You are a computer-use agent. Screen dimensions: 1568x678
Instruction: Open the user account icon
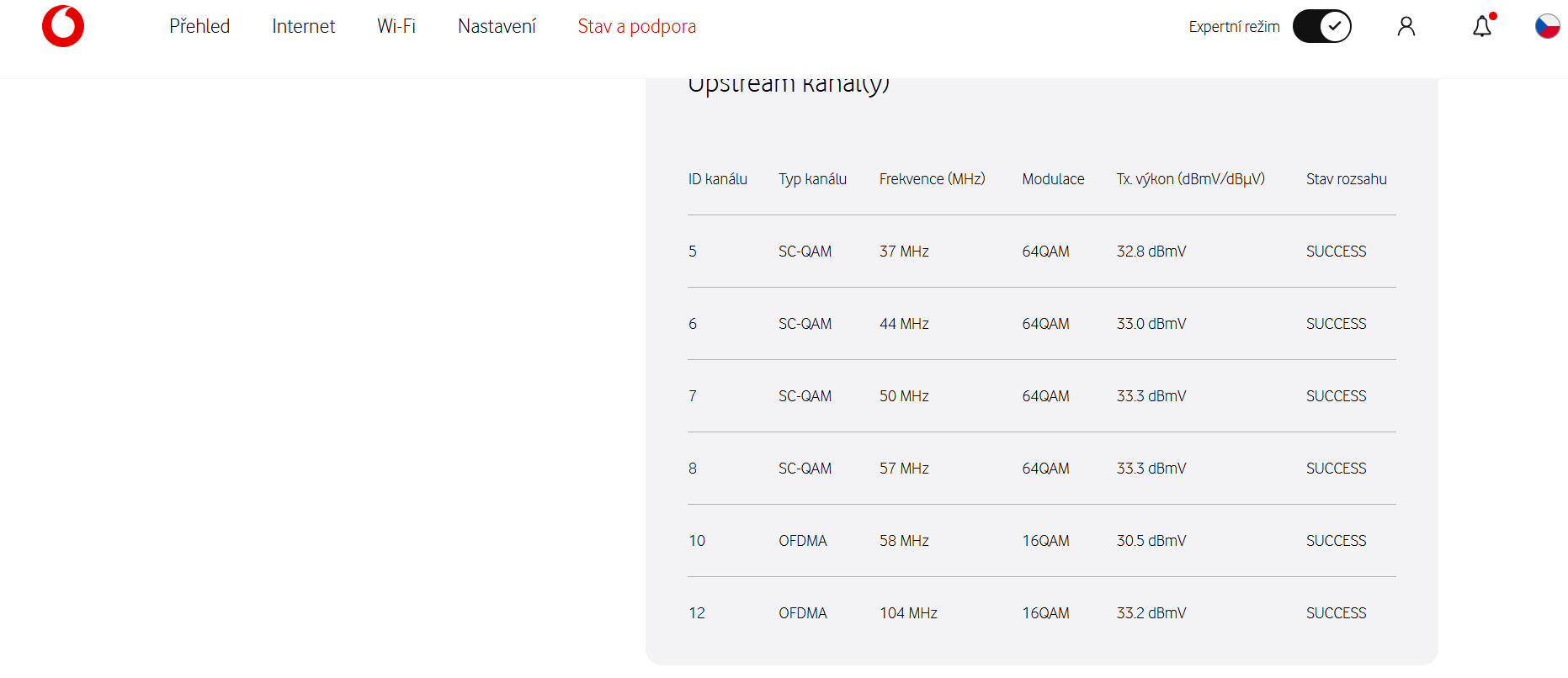[1406, 27]
